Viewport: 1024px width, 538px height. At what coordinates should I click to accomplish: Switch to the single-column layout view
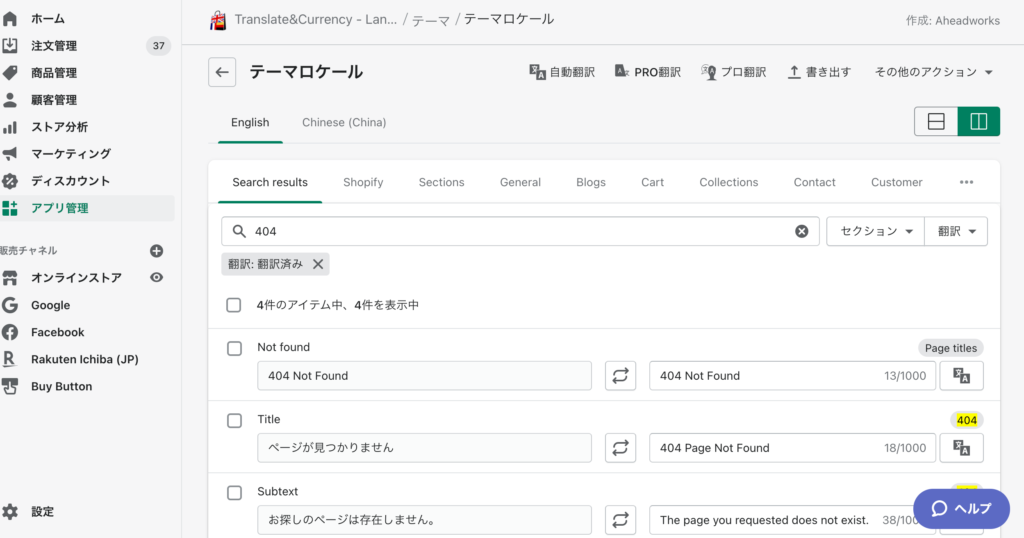[x=936, y=122]
